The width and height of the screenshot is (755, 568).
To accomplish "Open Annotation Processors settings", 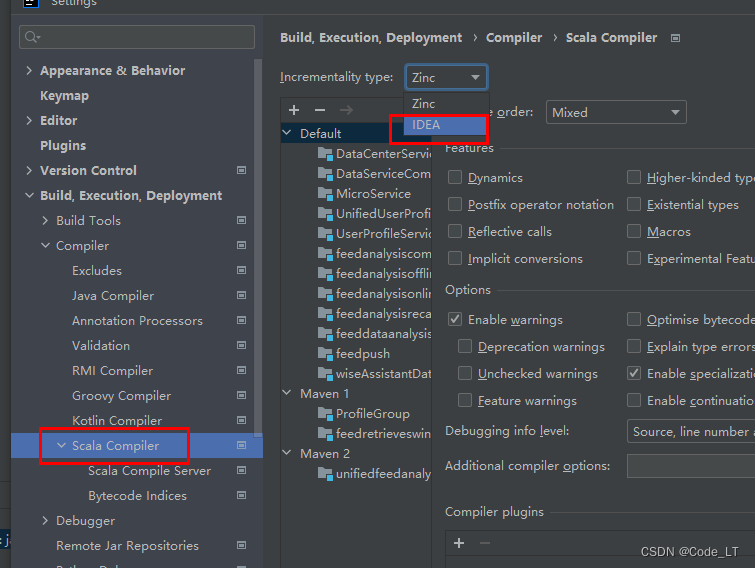I will pos(137,321).
